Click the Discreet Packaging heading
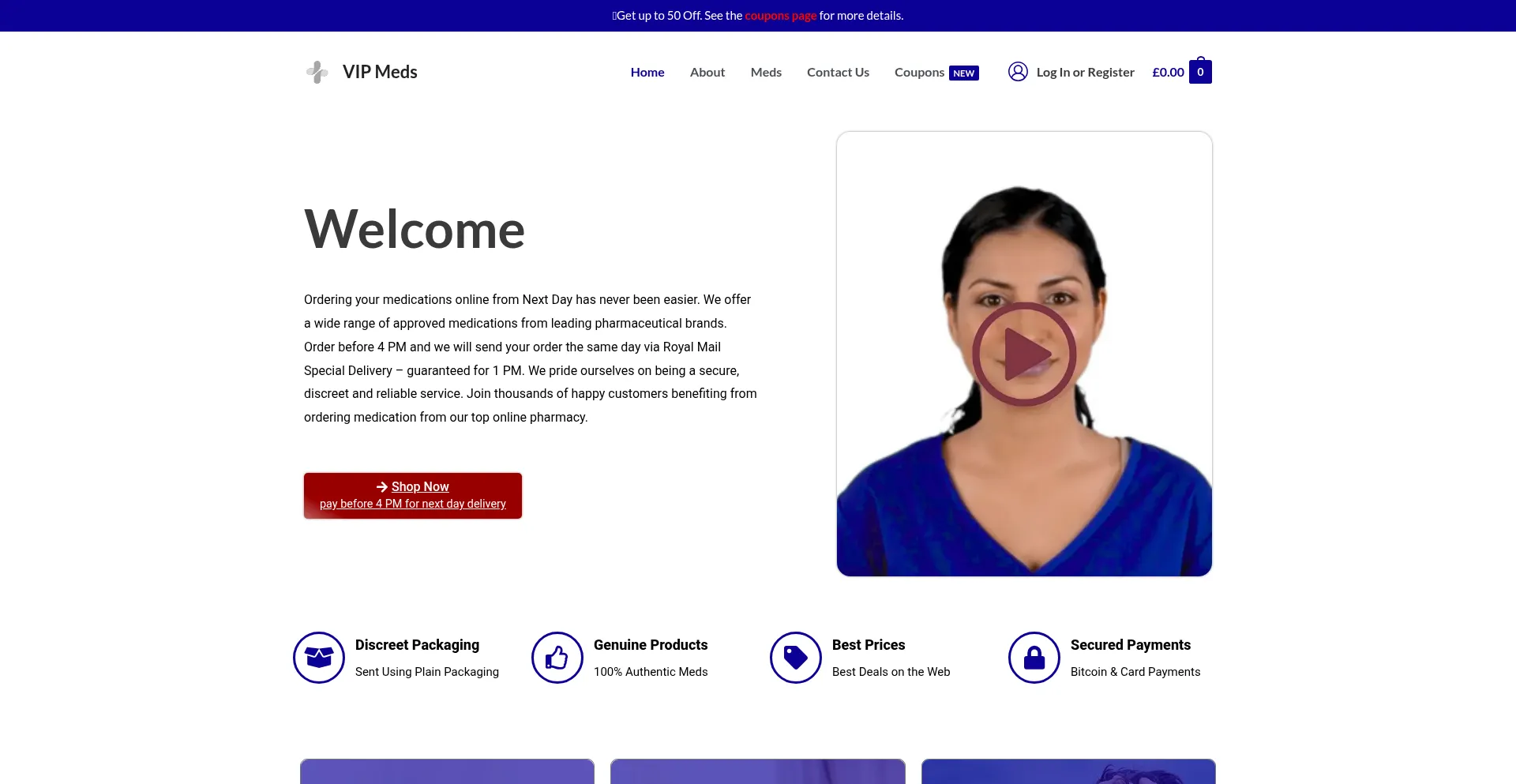The image size is (1516, 784). (417, 645)
